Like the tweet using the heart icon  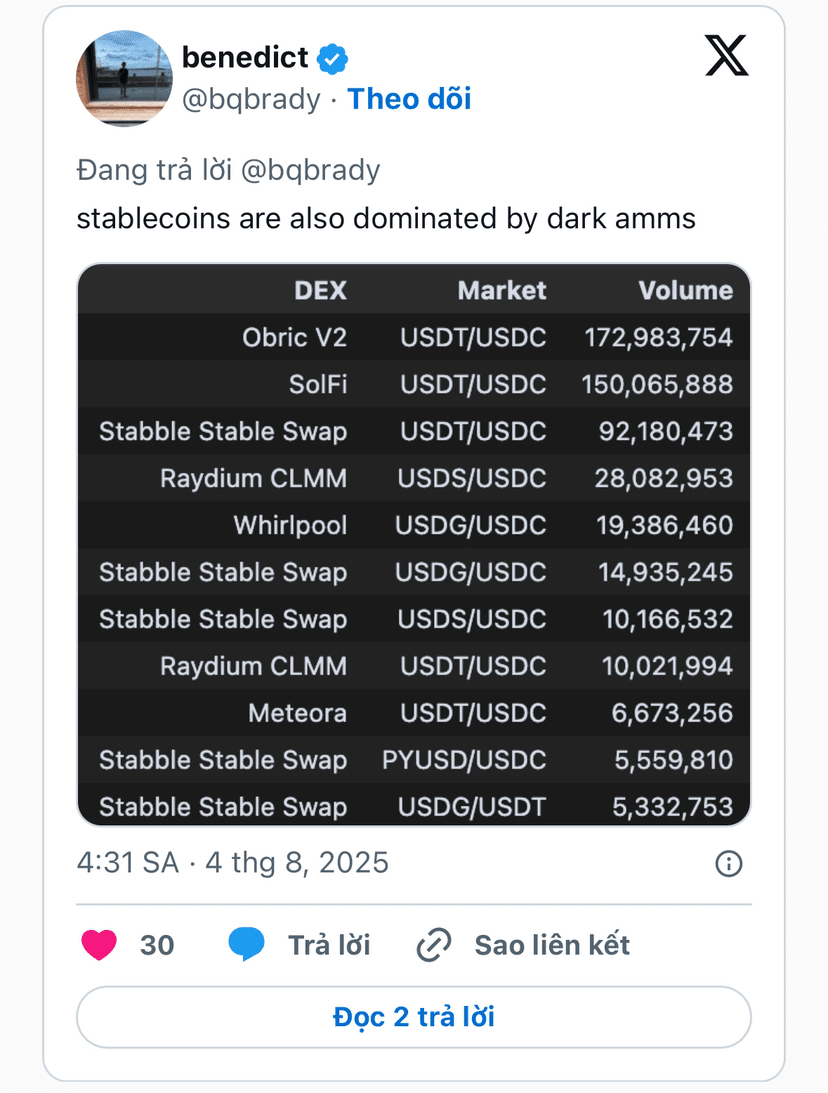click(x=99, y=945)
